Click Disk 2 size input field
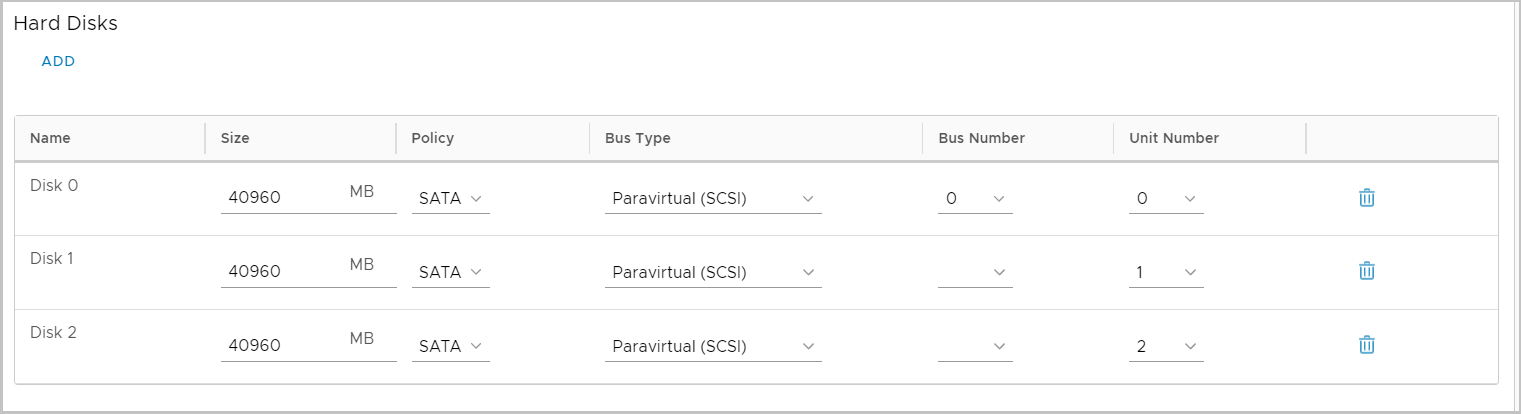 tap(280, 346)
